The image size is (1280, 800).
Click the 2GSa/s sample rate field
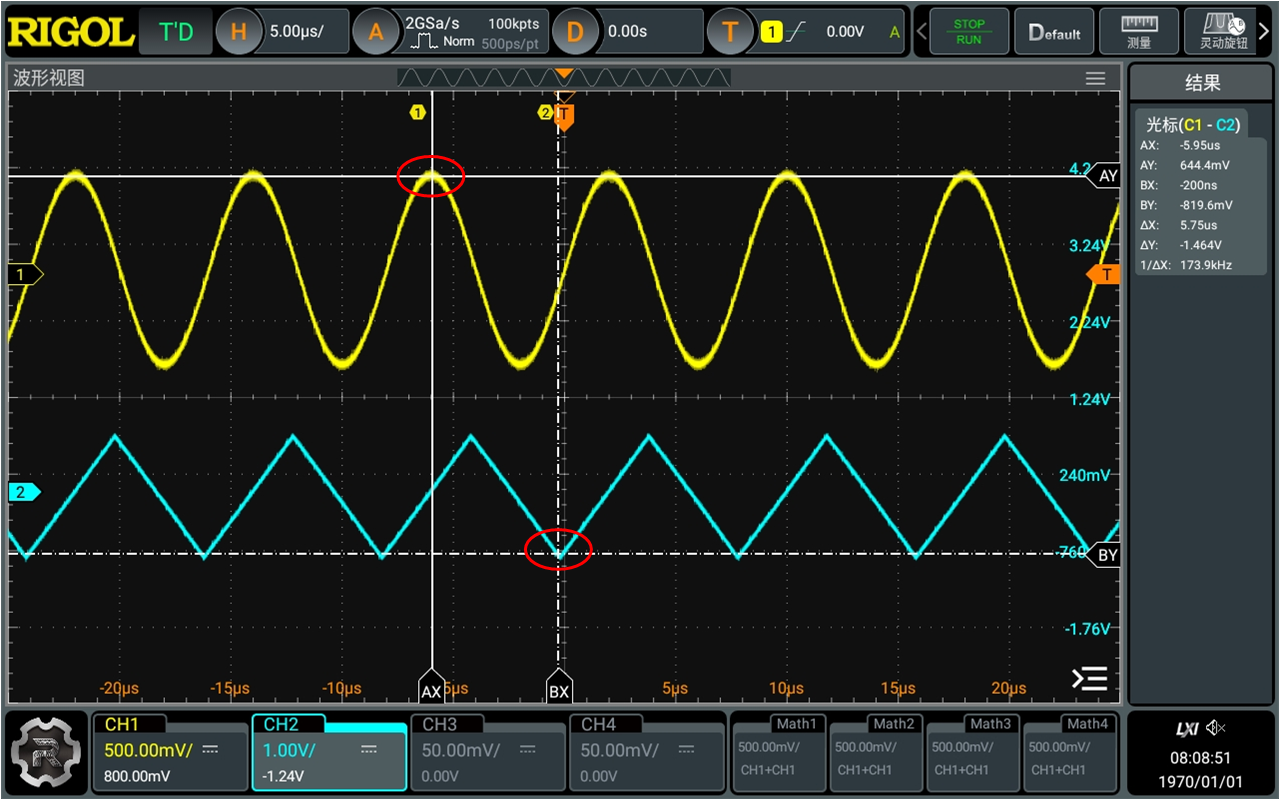[x=432, y=23]
